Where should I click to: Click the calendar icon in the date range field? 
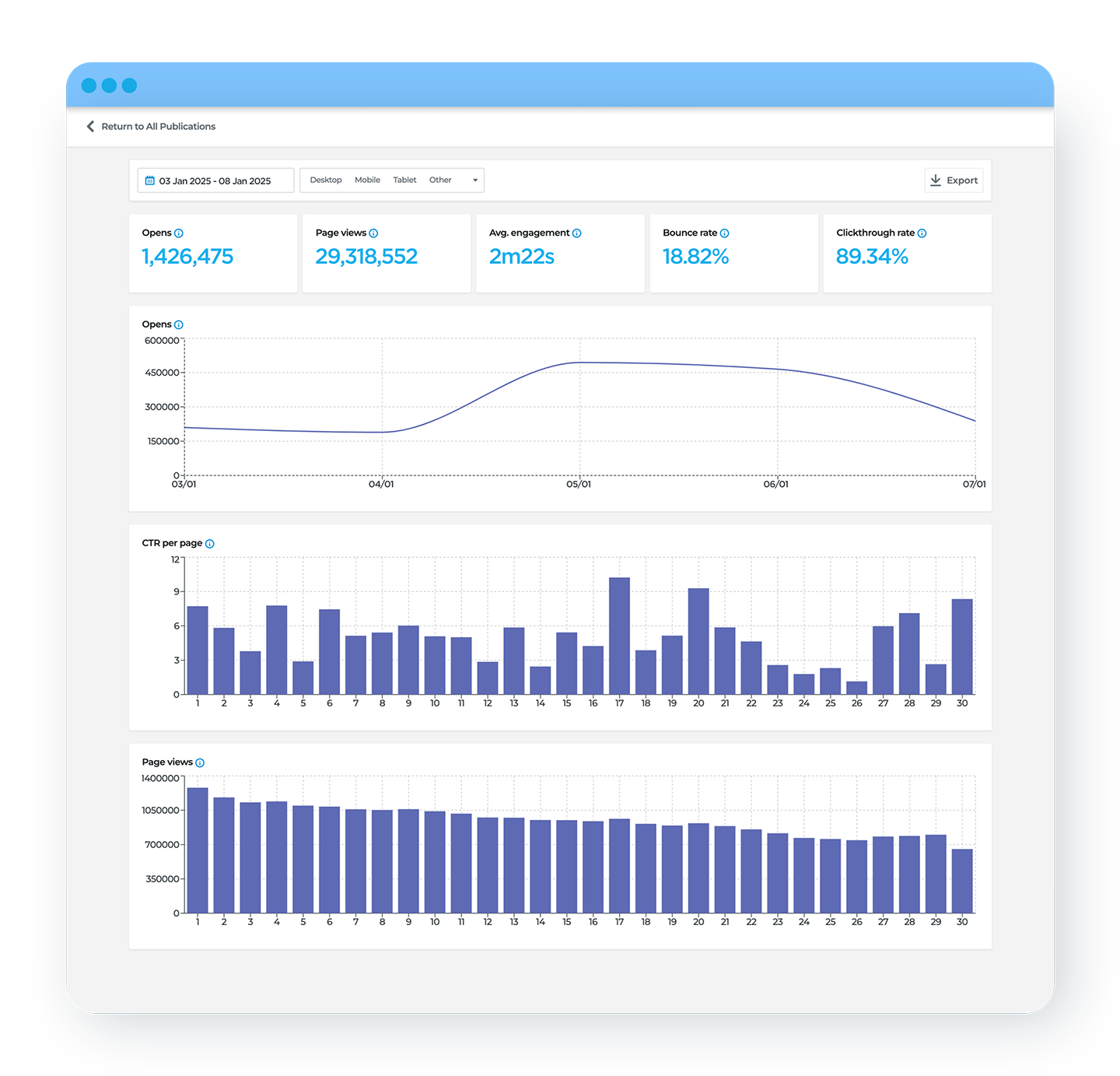[x=151, y=180]
